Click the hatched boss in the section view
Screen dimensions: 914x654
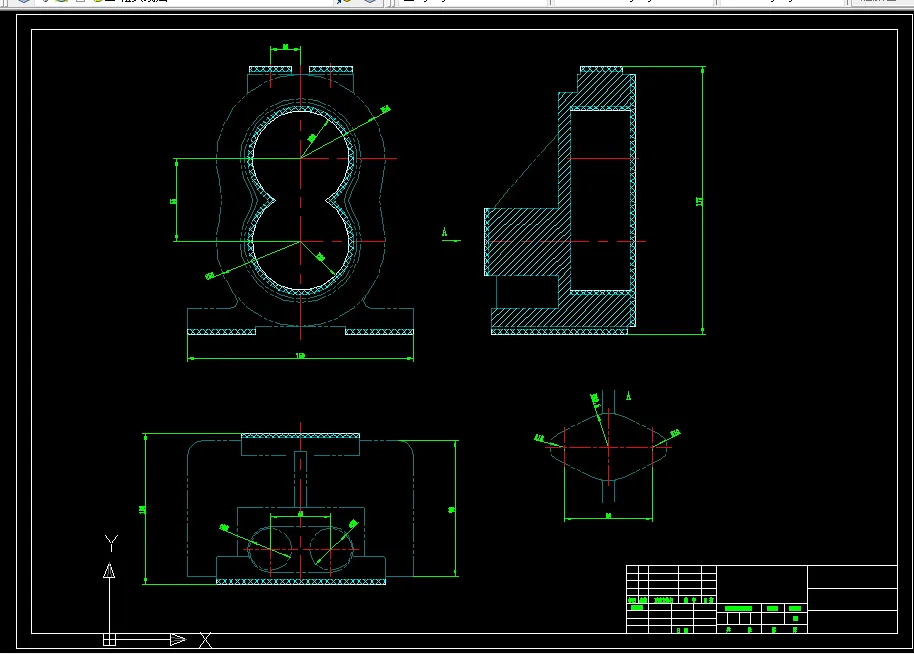[x=521, y=241]
